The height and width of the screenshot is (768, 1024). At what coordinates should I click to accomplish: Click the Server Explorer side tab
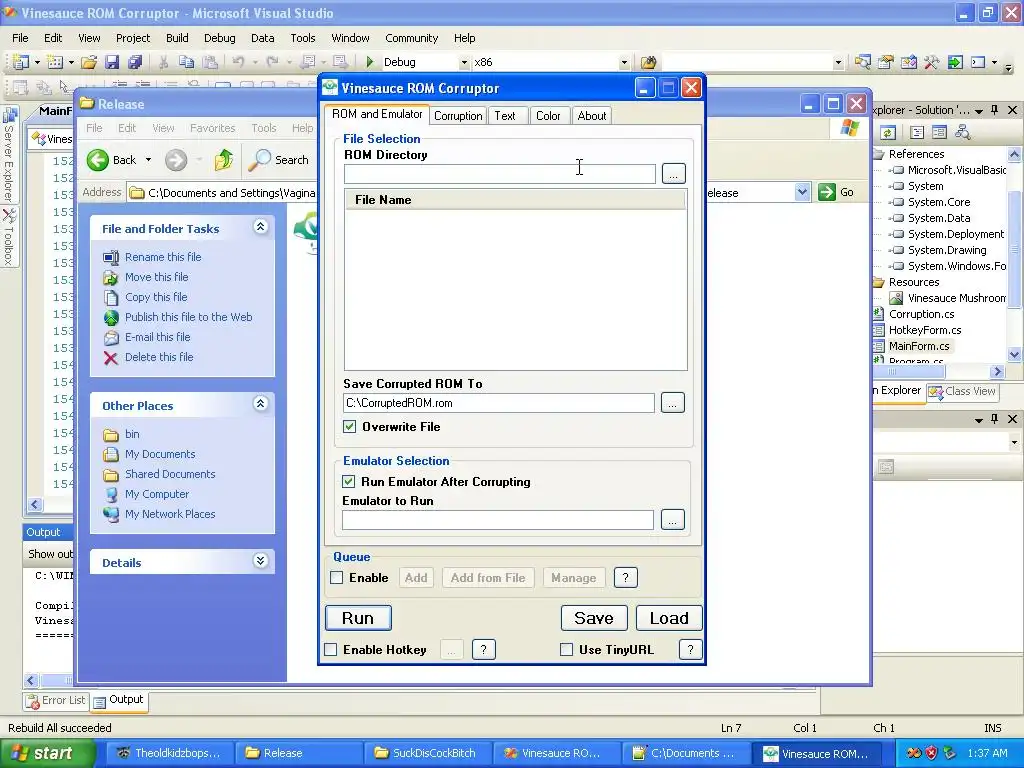9,154
